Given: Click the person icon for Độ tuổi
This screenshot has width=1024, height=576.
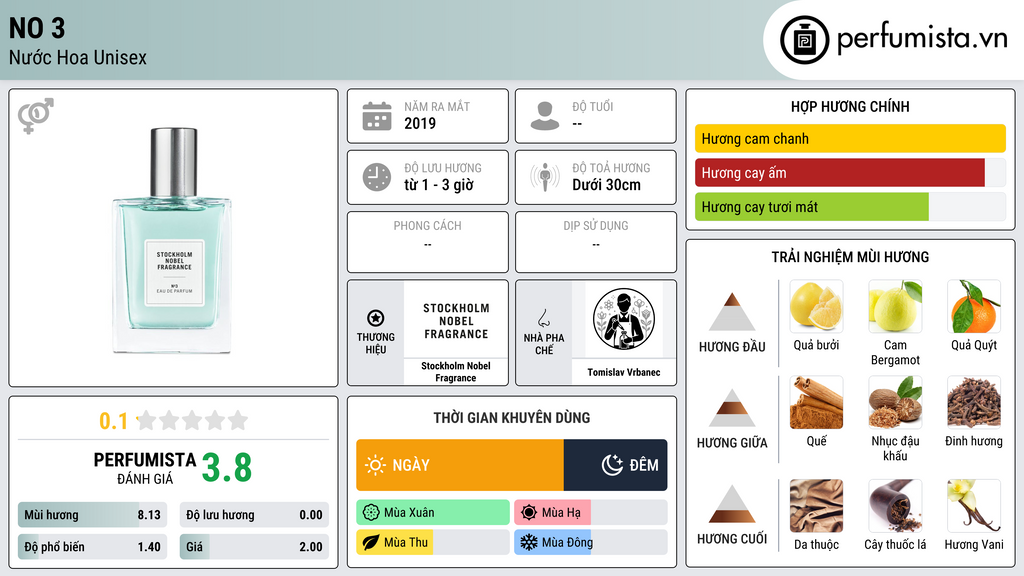Looking at the screenshot, I should pos(545,116).
